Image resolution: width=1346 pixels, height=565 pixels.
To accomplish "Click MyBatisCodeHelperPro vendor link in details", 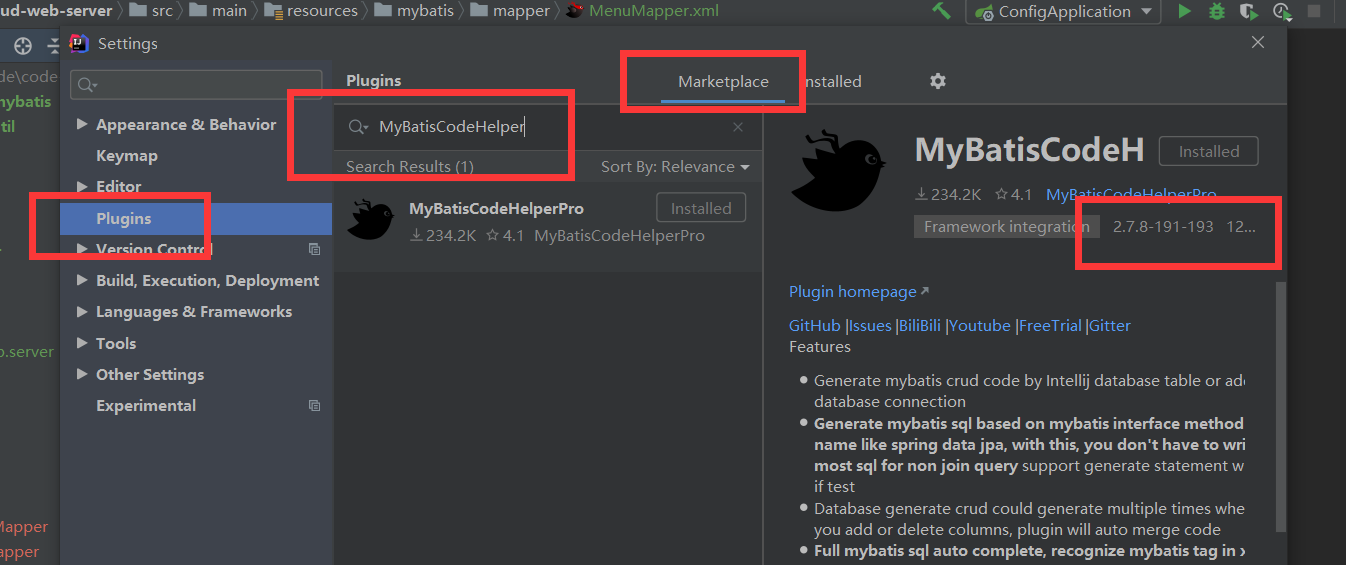I will click(1131, 195).
